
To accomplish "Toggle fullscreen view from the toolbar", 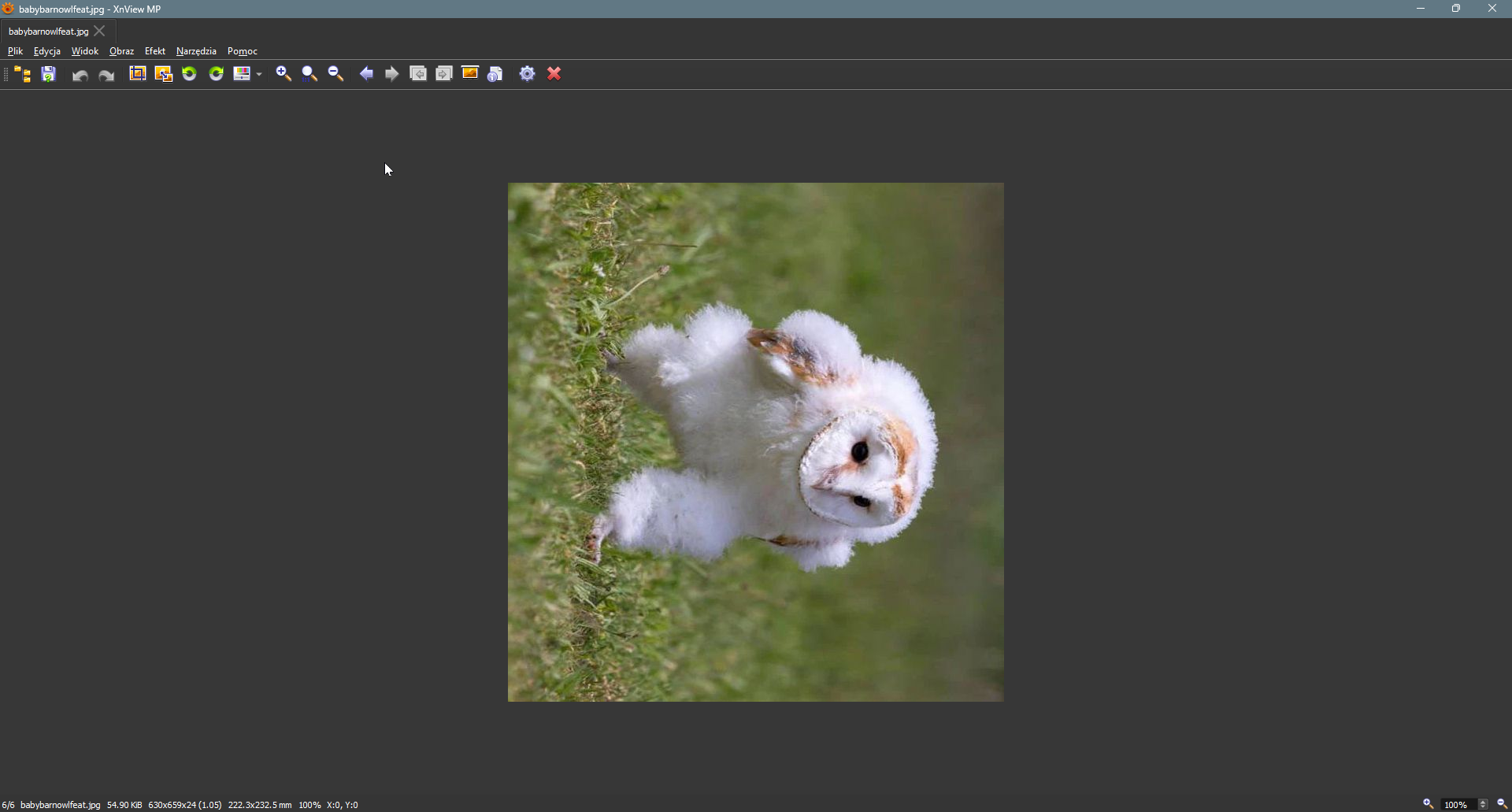I will 470,73.
